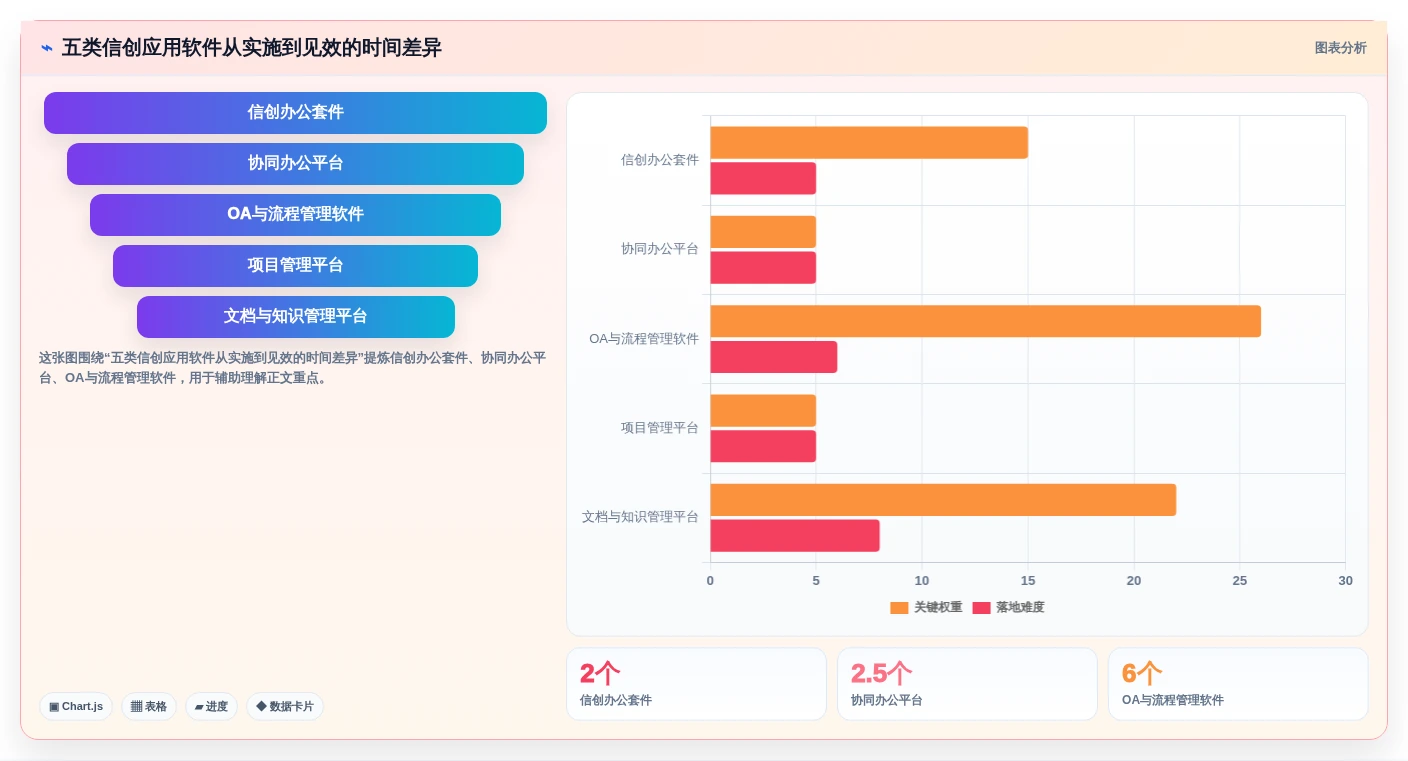Click the Chart.js tag chip
The image size is (1408, 761).
76,706
